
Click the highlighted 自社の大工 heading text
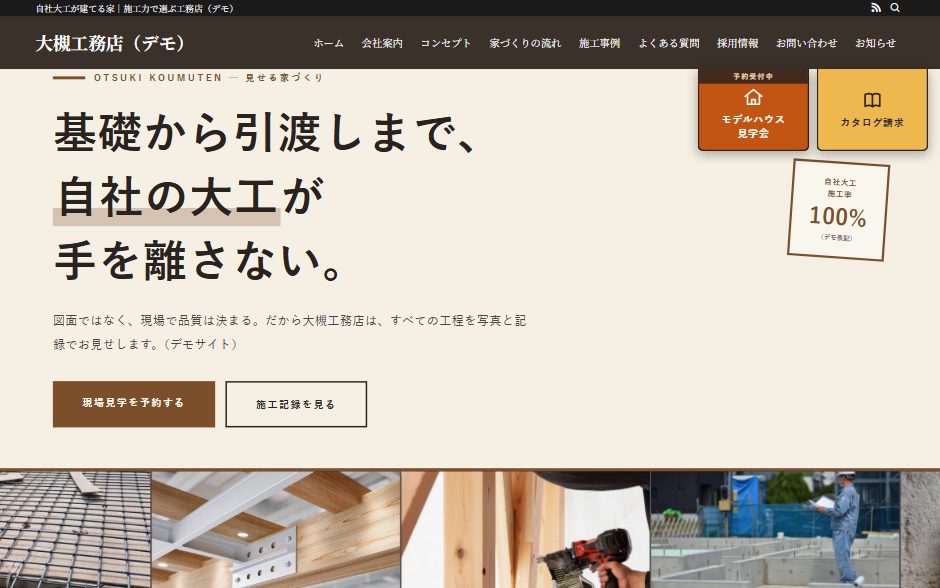pos(167,197)
